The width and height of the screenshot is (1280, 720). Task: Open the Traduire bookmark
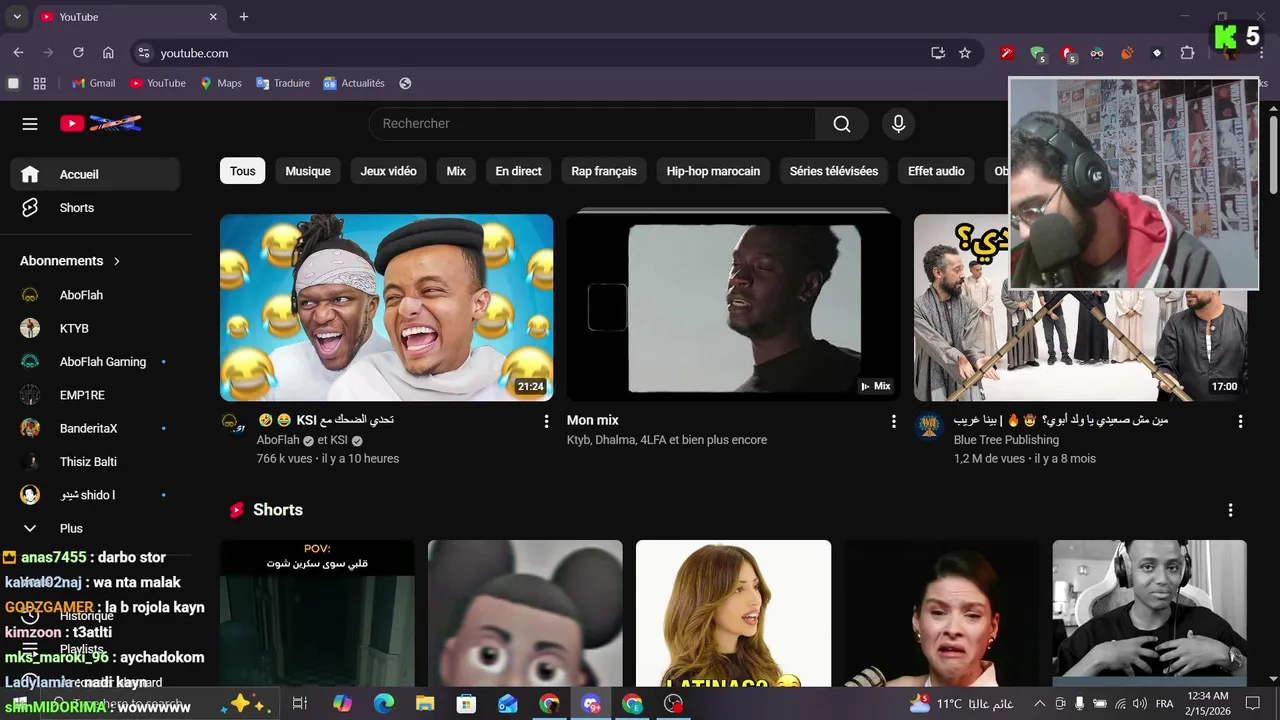(283, 83)
